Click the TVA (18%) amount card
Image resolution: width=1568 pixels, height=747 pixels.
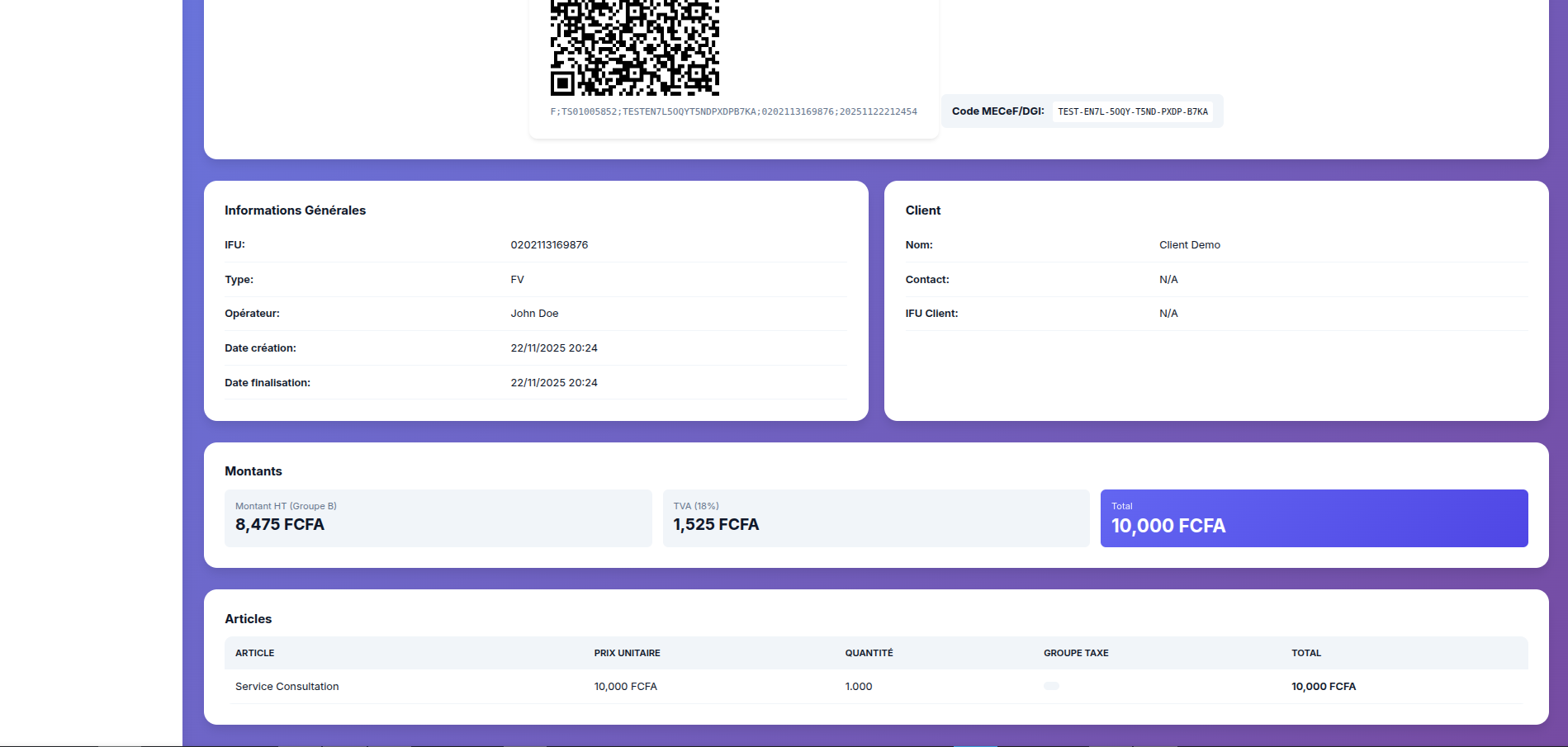point(875,518)
